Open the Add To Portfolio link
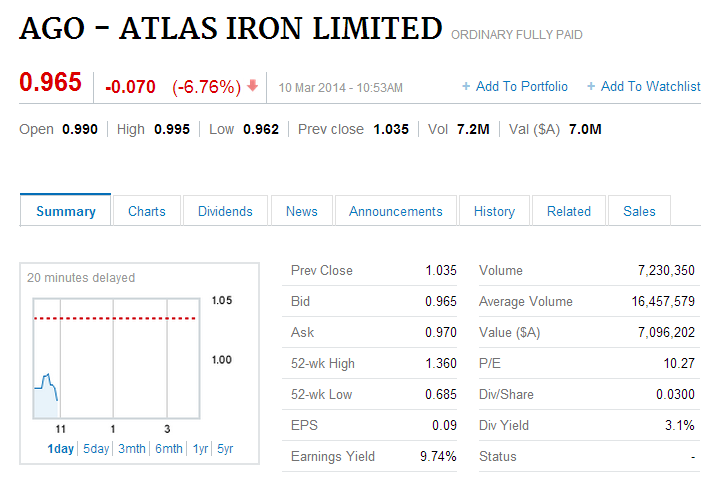Screen dimensions: 710x484 pos(521,87)
